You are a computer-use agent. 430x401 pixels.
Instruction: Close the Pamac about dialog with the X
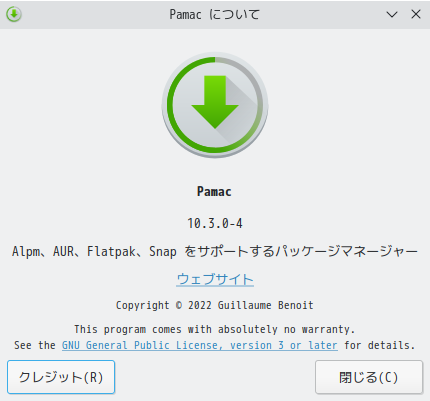click(x=416, y=14)
